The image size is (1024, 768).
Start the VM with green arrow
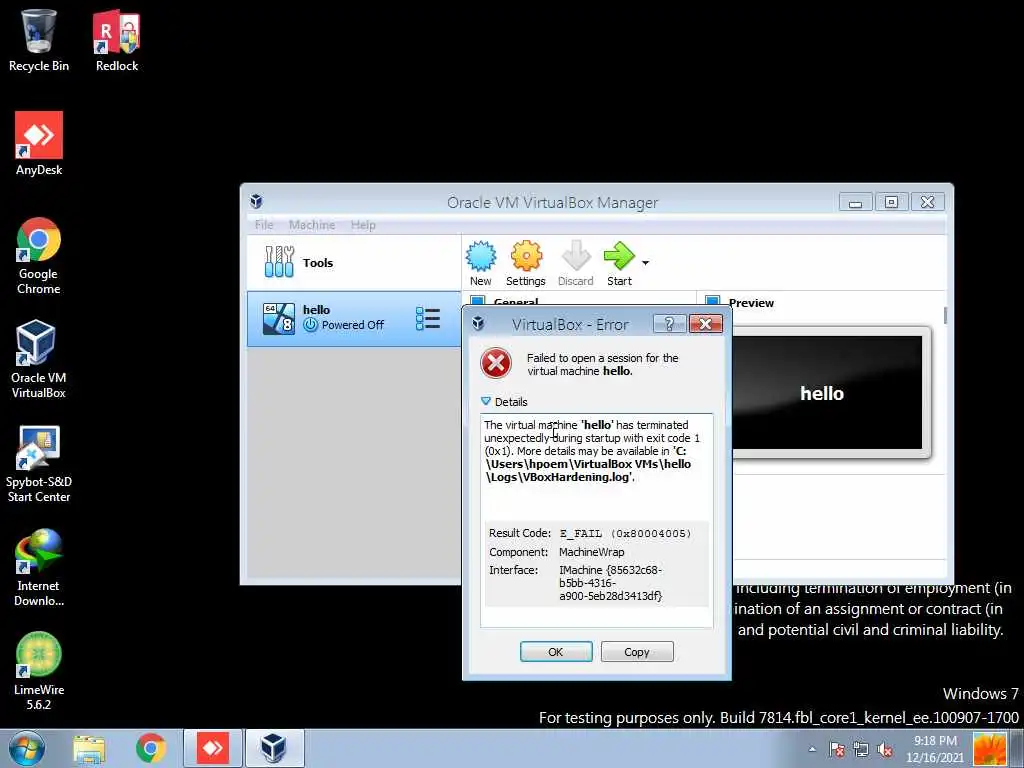(619, 263)
